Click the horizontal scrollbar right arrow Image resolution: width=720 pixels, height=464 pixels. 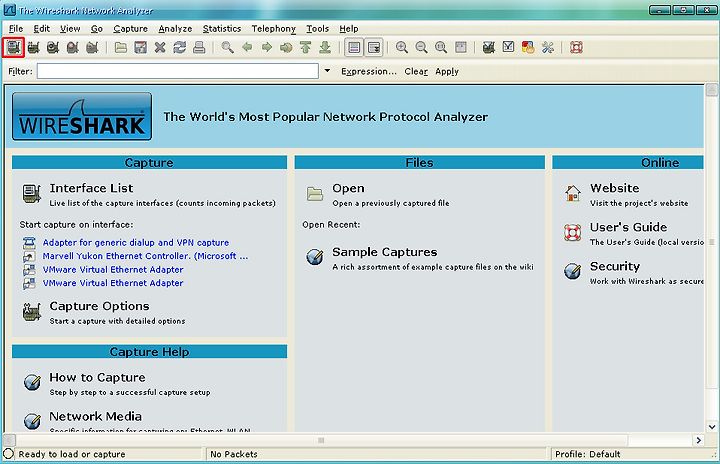698,440
